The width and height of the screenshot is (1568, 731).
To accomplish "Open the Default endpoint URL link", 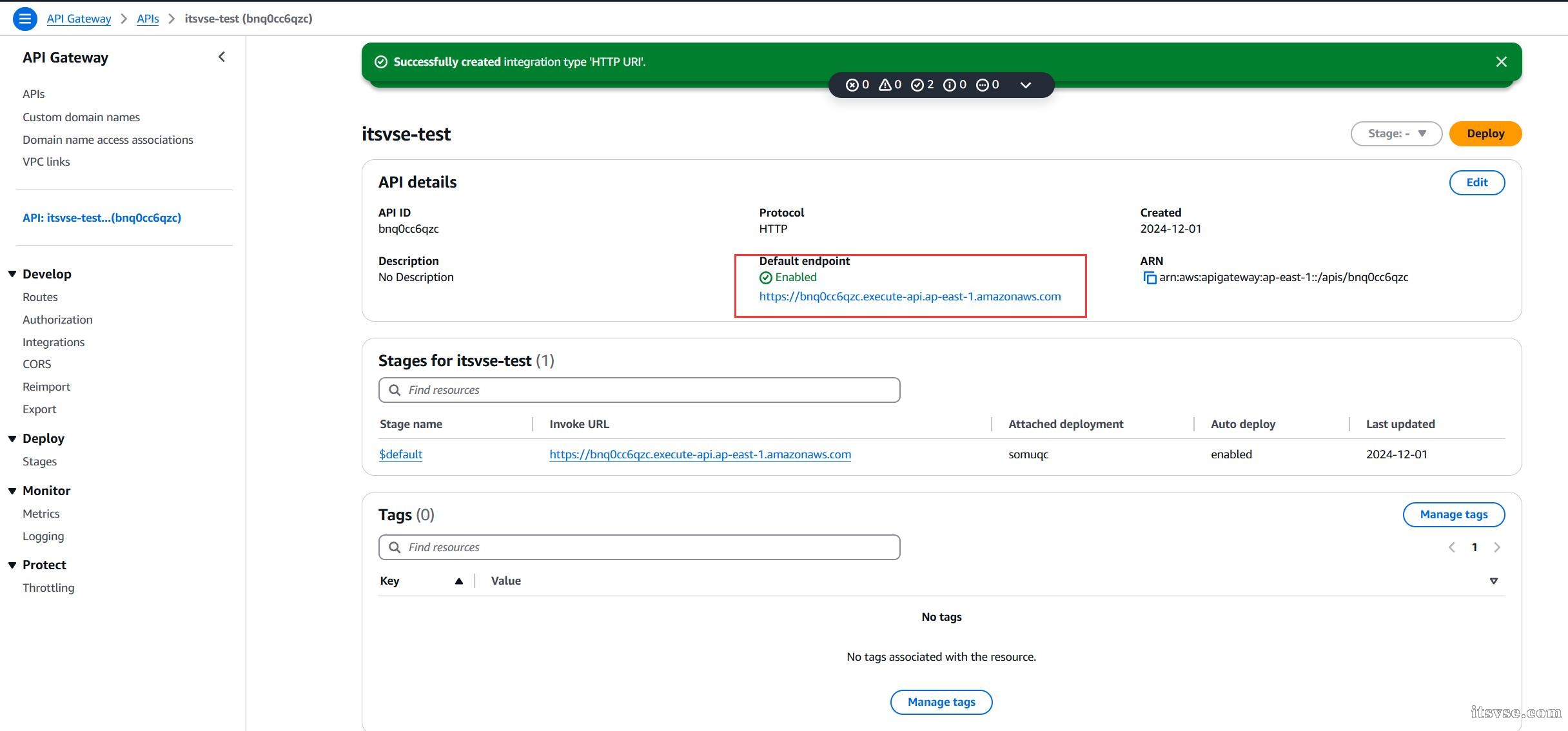I will pyautogui.click(x=910, y=297).
